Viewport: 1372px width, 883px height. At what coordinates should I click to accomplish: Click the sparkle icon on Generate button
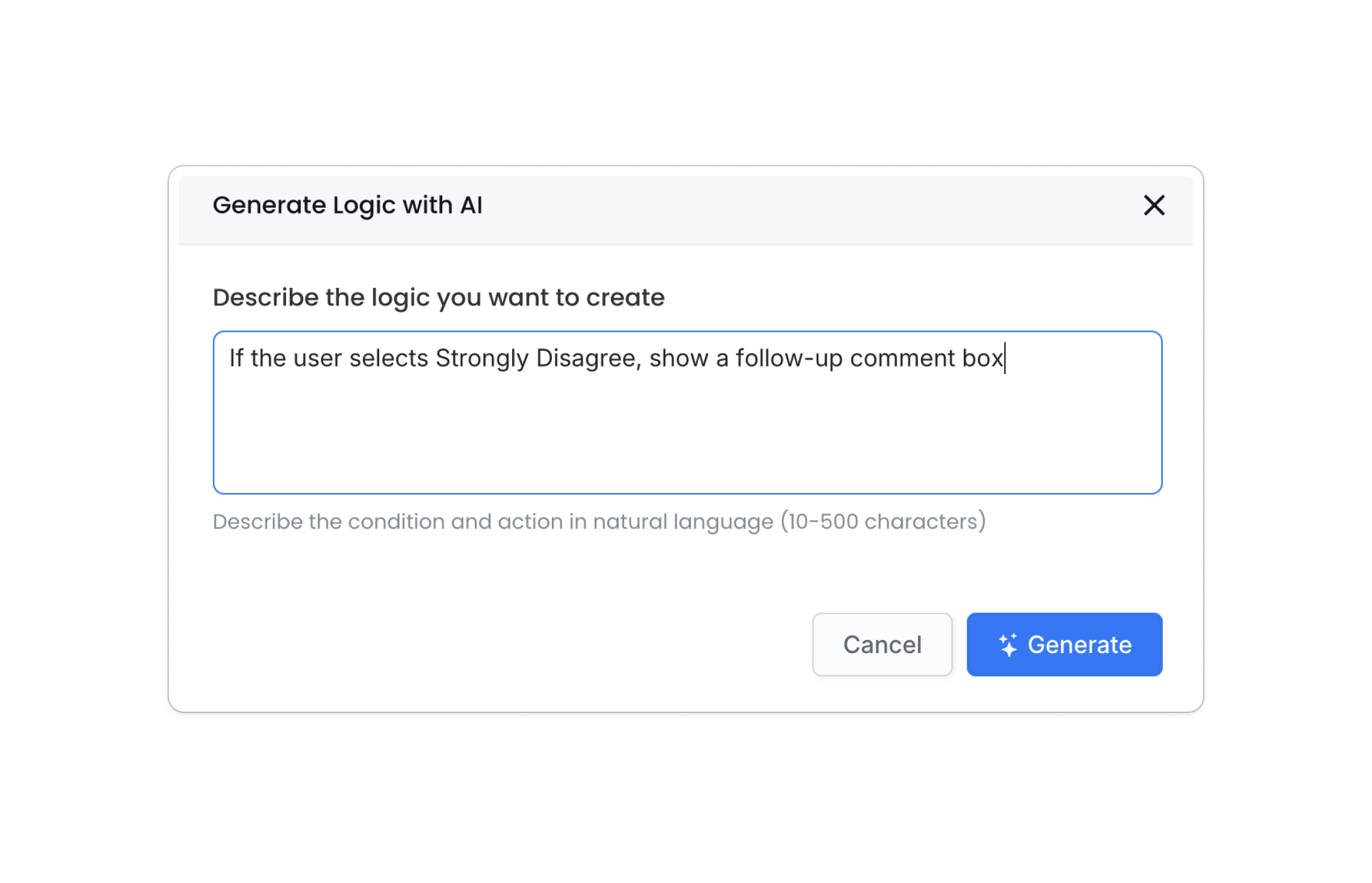click(1008, 645)
